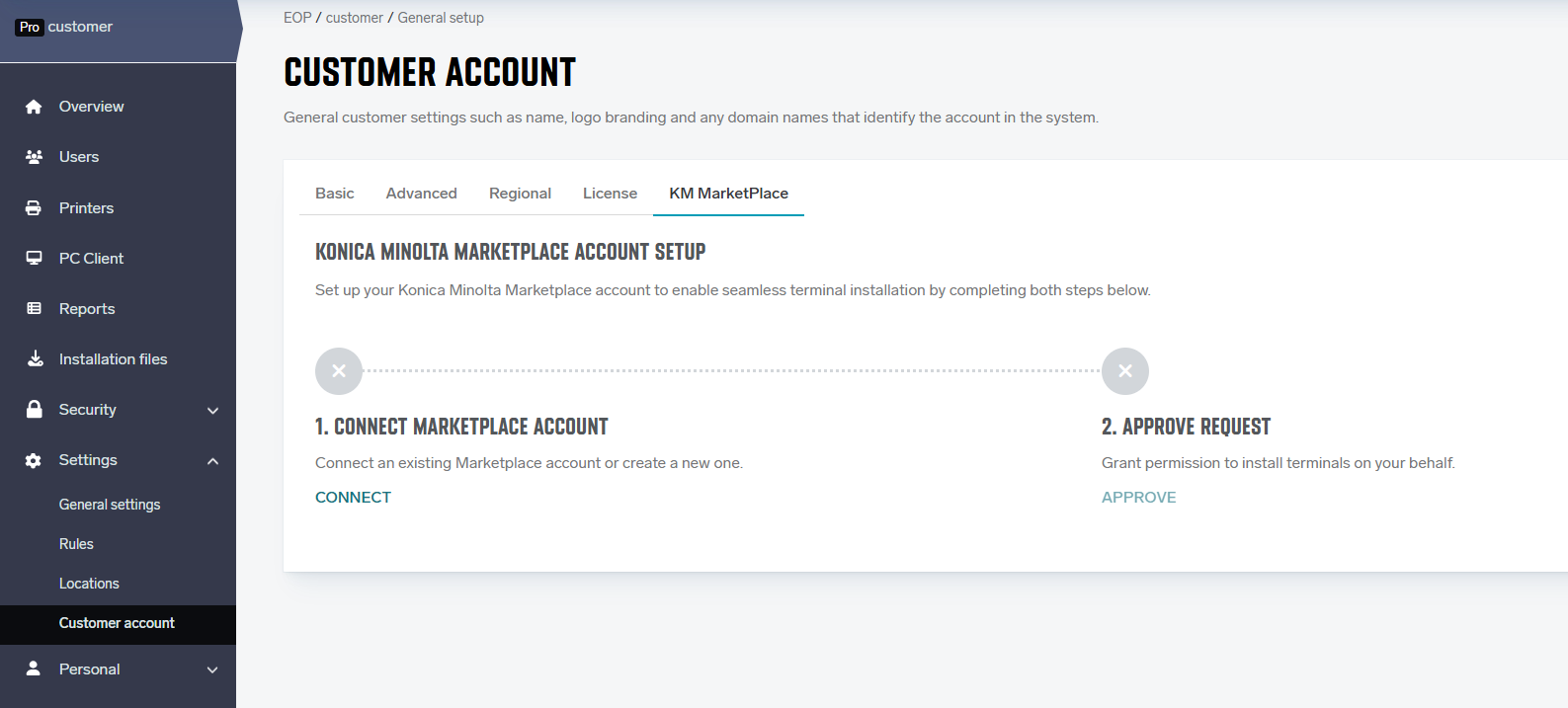Click the Connect Marketplace Account step status icon
Image resolution: width=1568 pixels, height=708 pixels.
tap(339, 371)
